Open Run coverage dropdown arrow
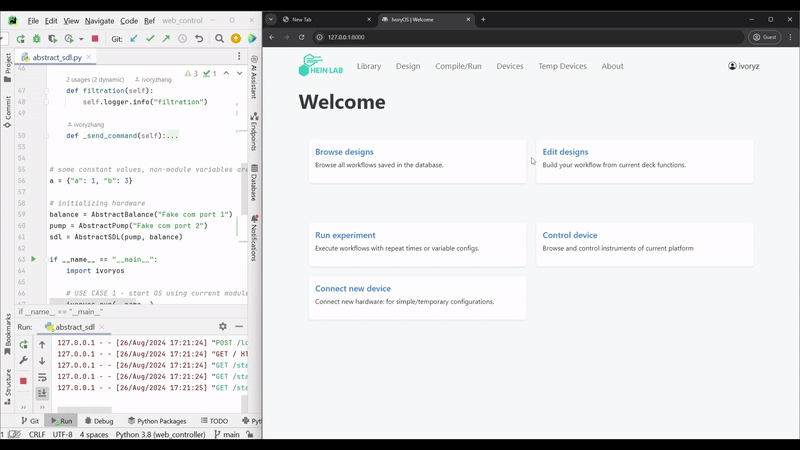800x450 pixels. click(x=81, y=39)
